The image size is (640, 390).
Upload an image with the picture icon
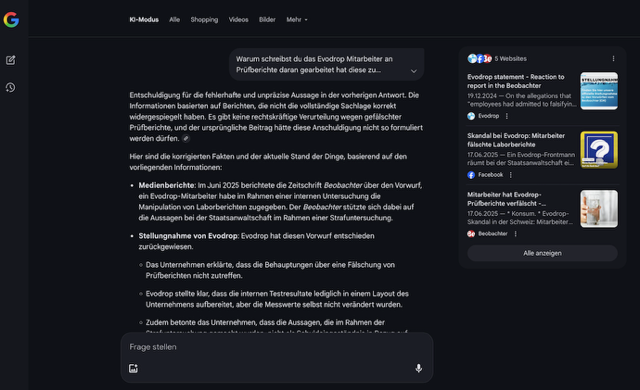(133, 368)
